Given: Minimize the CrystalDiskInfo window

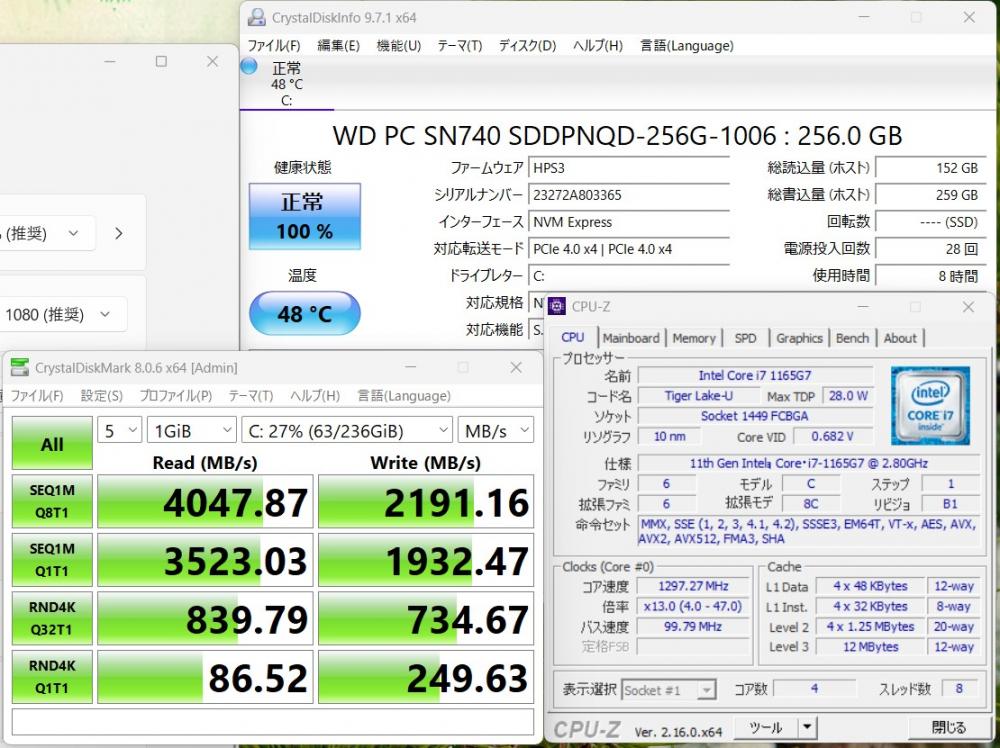Looking at the screenshot, I should coord(862,17).
